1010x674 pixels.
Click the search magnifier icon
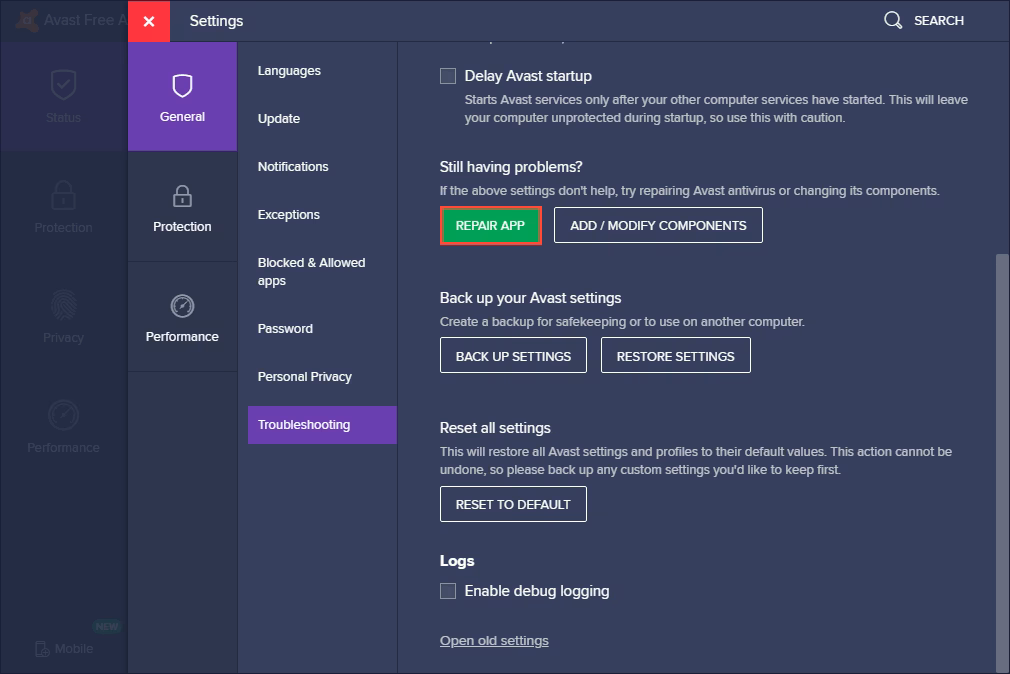[x=893, y=20]
